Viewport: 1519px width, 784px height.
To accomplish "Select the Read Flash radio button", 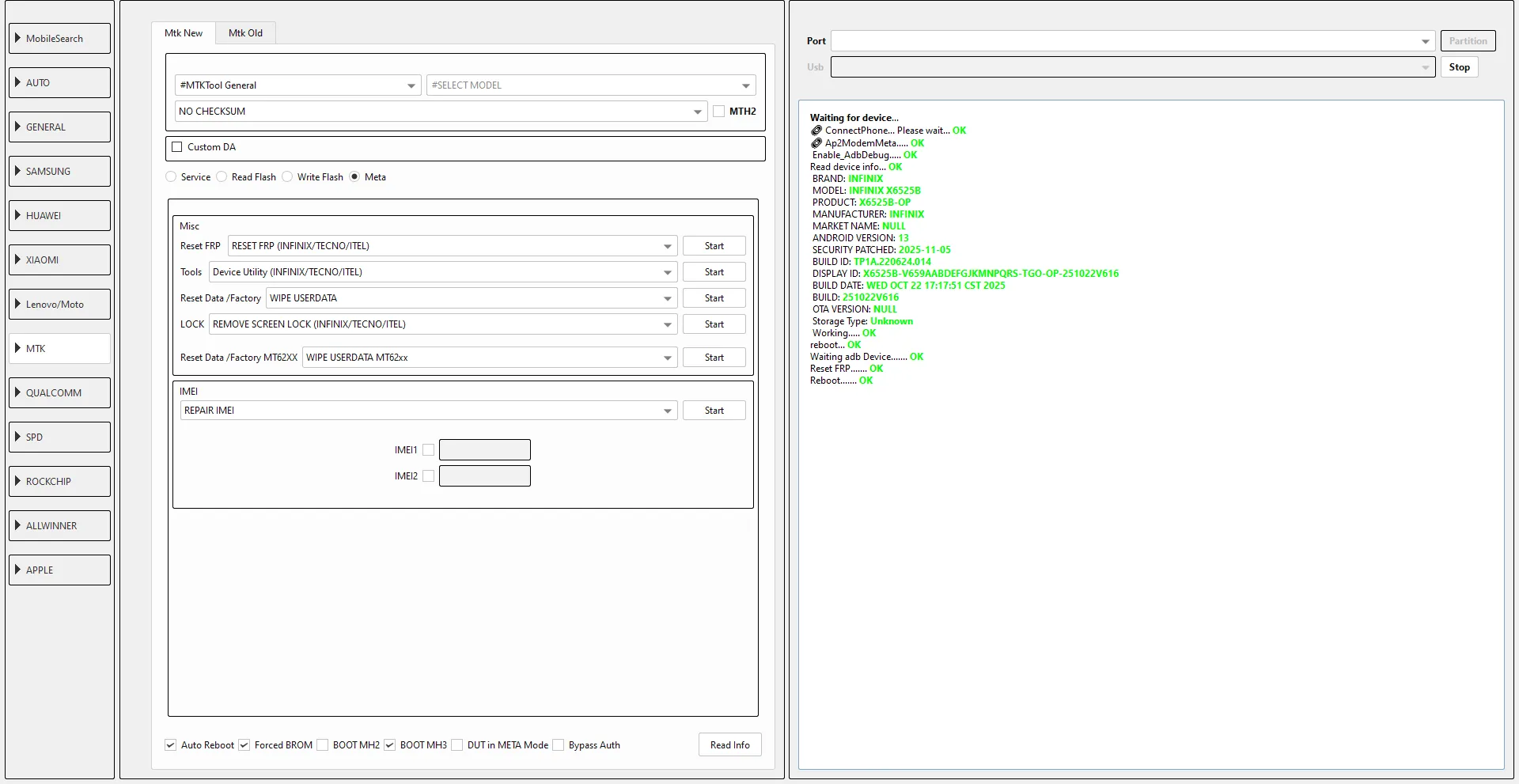I will pyautogui.click(x=222, y=177).
